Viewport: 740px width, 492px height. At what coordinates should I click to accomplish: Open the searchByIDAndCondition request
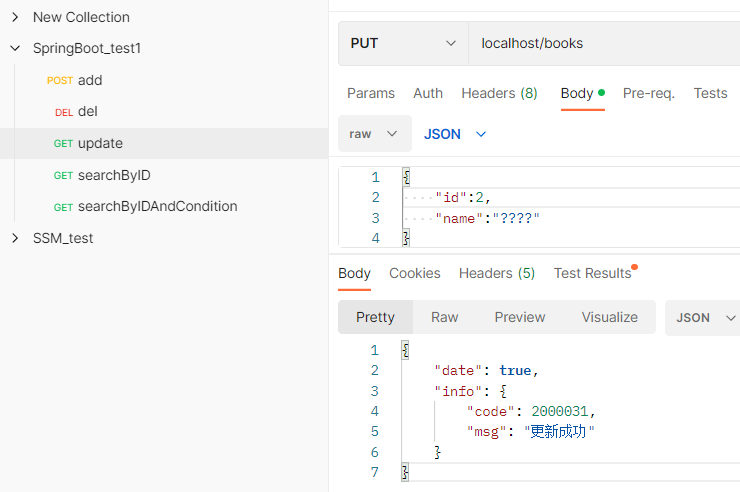157,206
